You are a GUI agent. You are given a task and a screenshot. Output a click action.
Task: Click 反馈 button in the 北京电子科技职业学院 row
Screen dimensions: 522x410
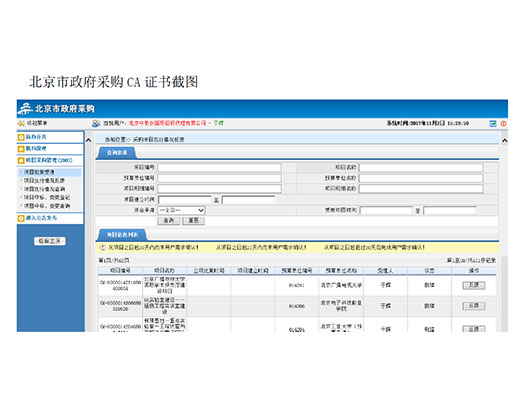474,306
